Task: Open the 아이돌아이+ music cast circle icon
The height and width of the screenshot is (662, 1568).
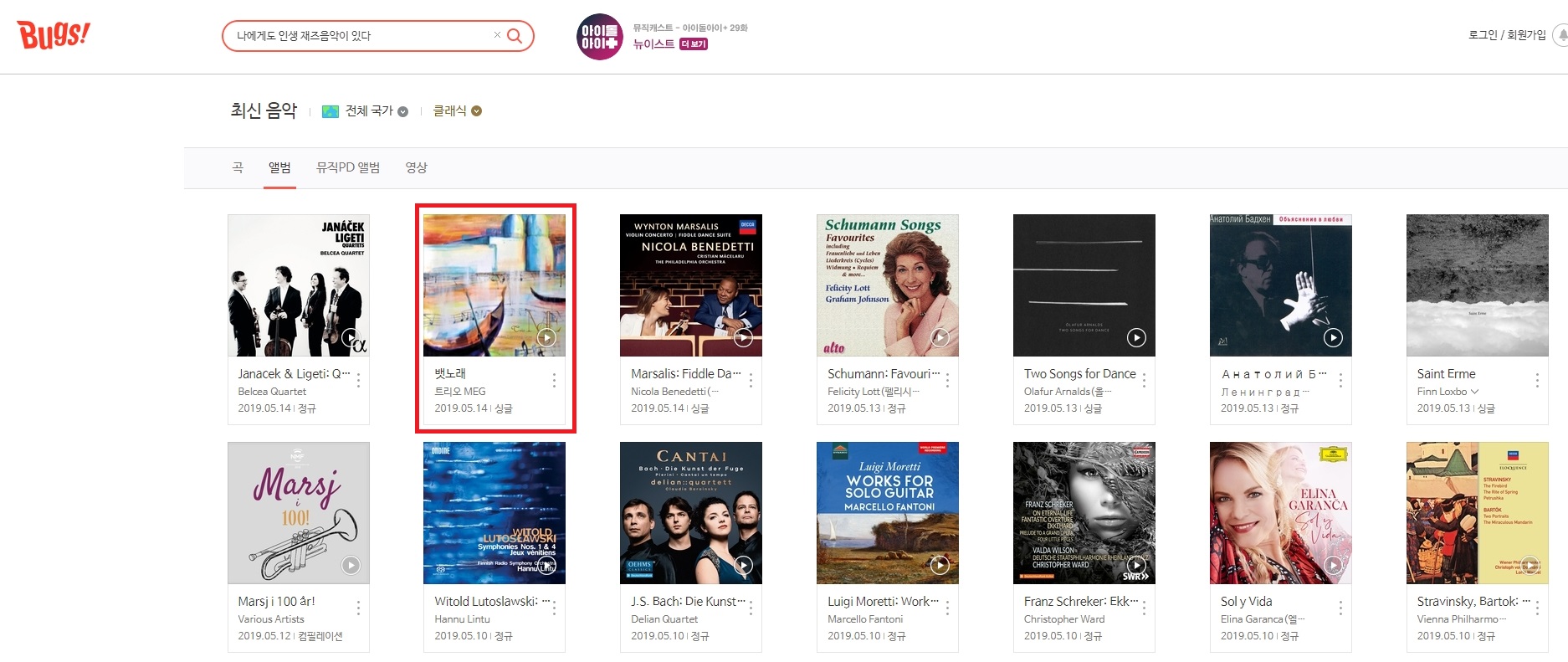Action: point(600,37)
